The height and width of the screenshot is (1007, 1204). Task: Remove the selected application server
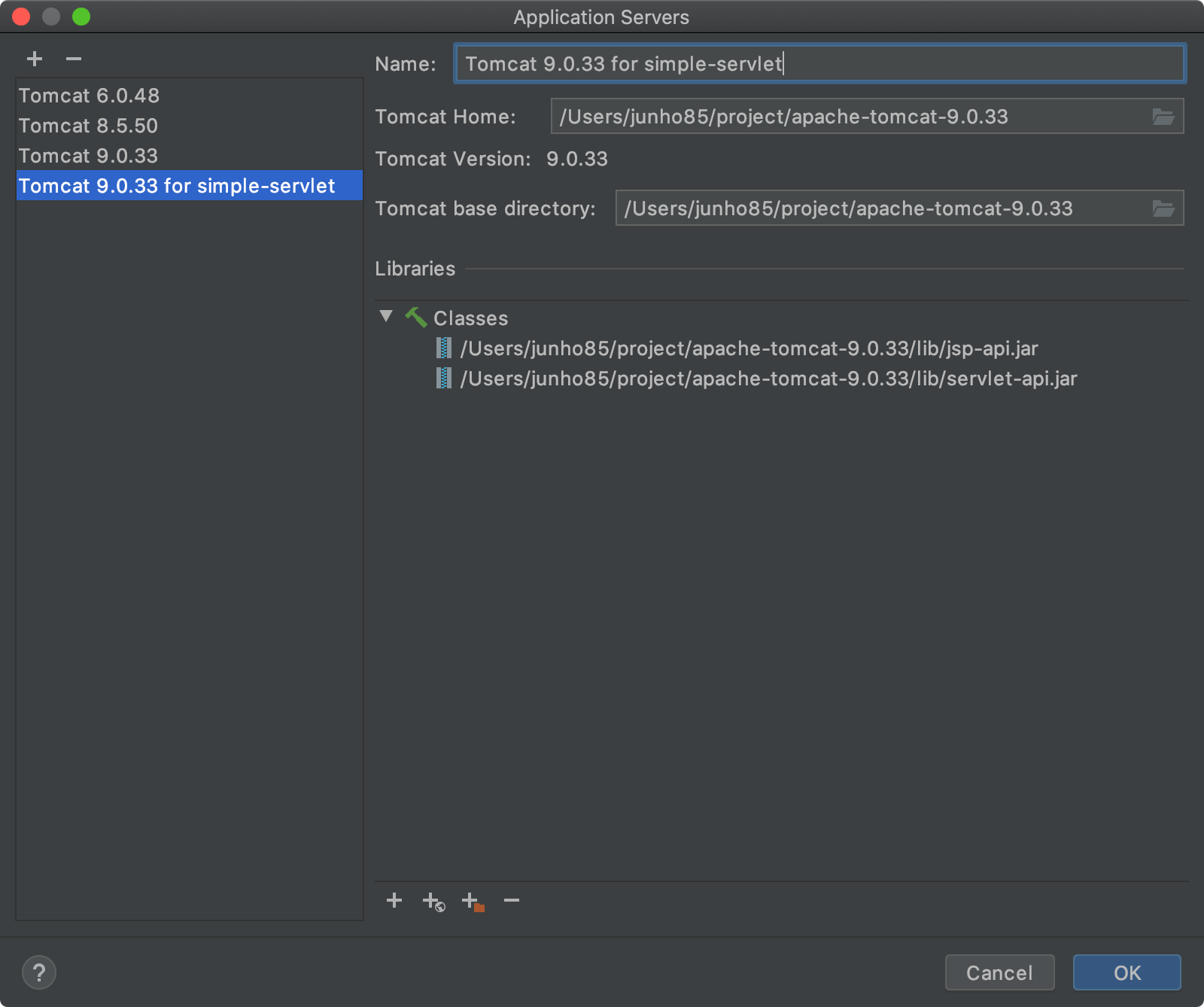point(73,59)
